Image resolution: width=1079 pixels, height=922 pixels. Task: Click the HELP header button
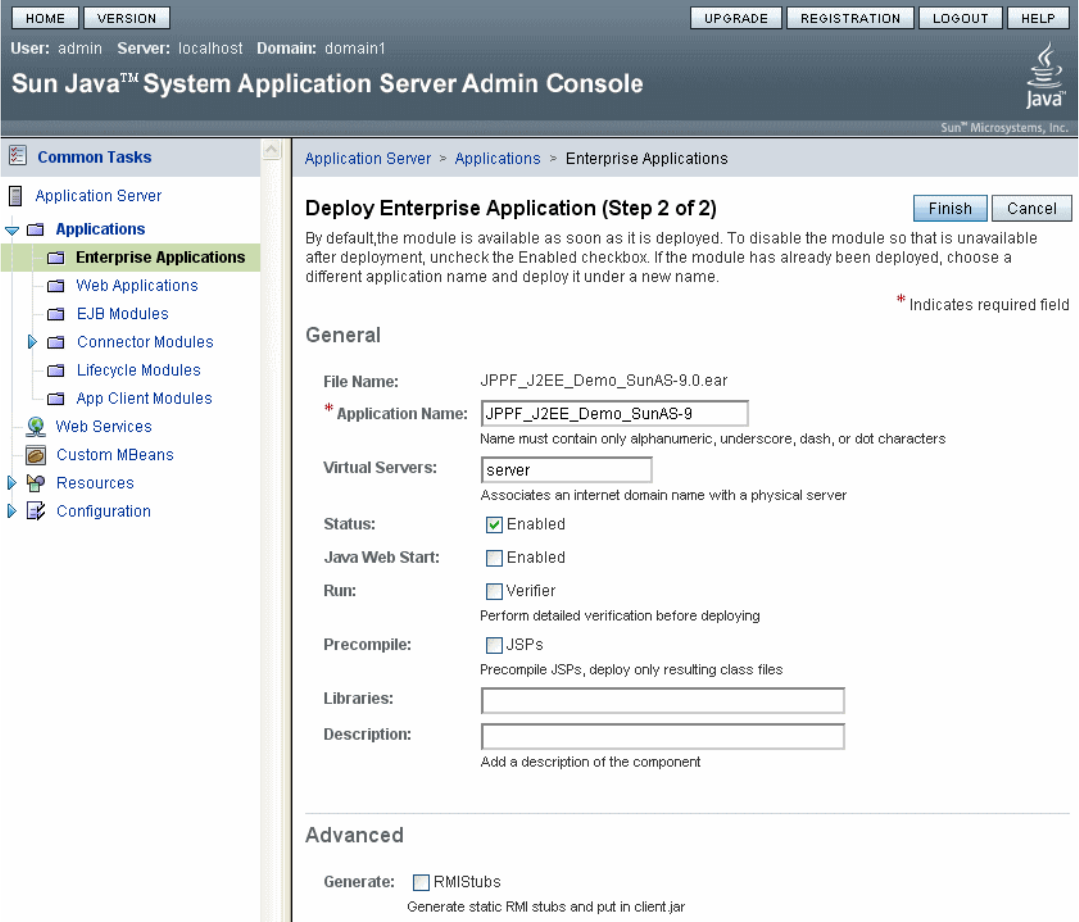pyautogui.click(x=1038, y=18)
